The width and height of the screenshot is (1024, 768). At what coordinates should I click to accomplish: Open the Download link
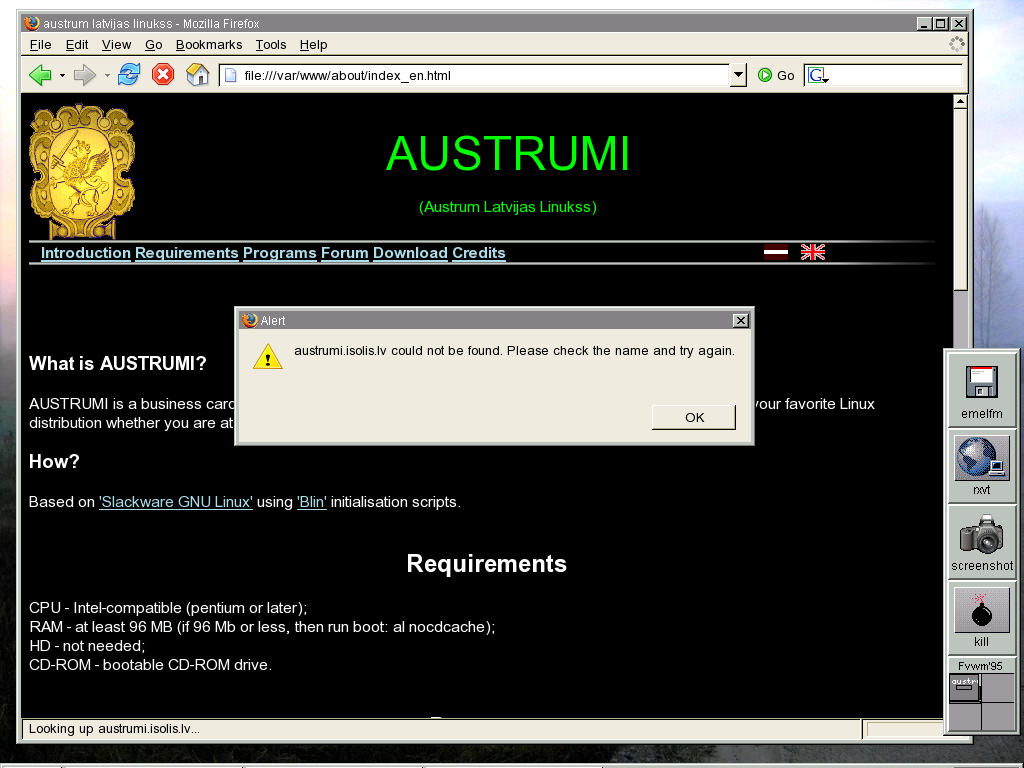click(410, 253)
